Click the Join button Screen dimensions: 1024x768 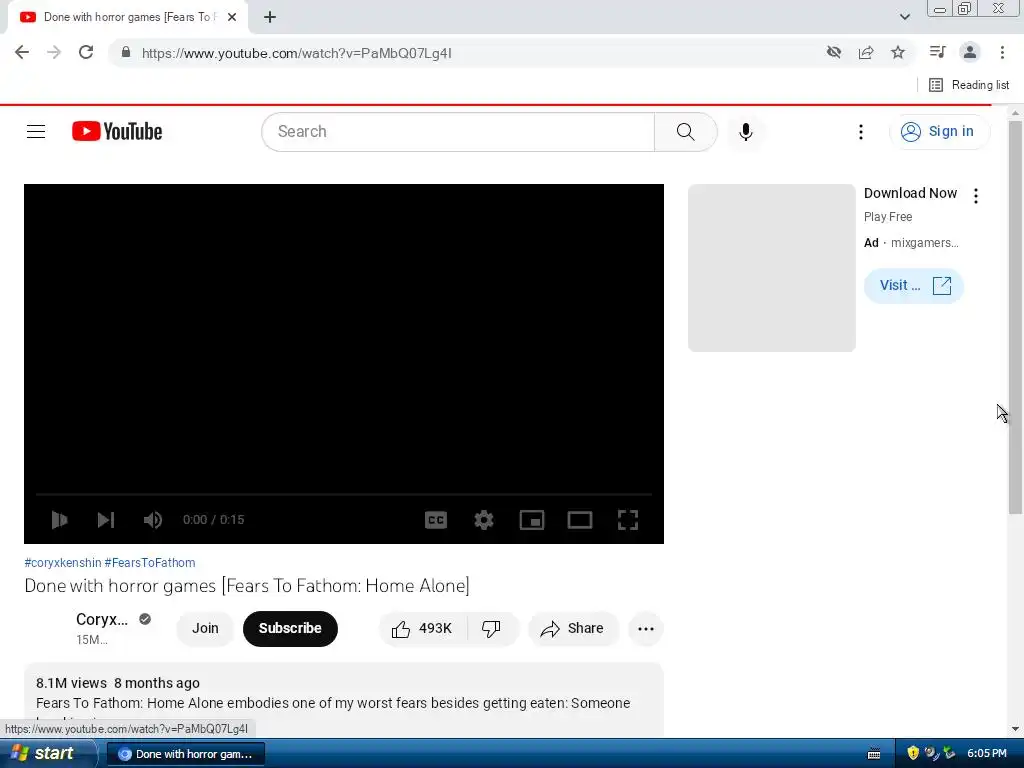tap(205, 628)
